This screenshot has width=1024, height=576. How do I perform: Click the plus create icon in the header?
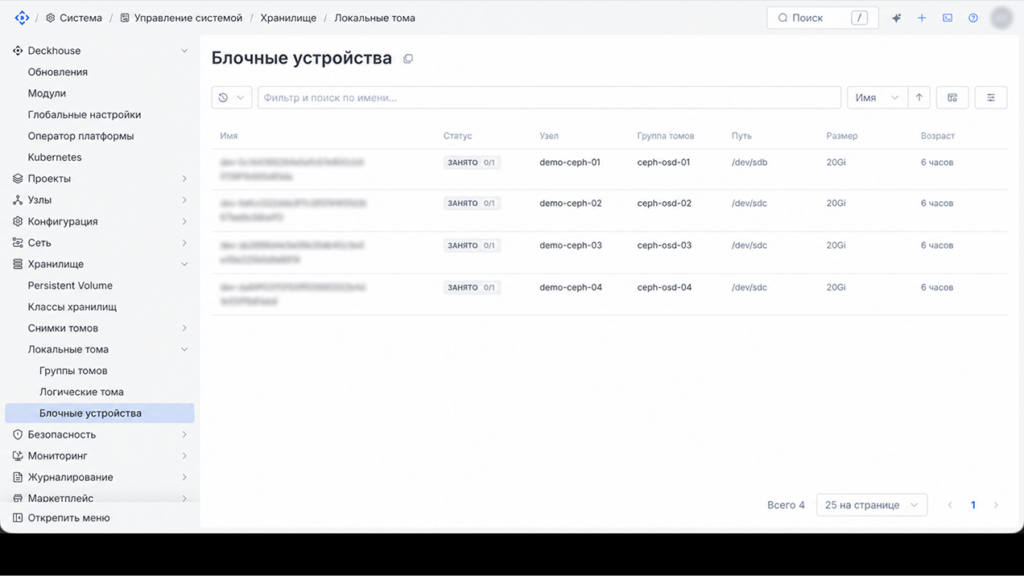click(921, 18)
